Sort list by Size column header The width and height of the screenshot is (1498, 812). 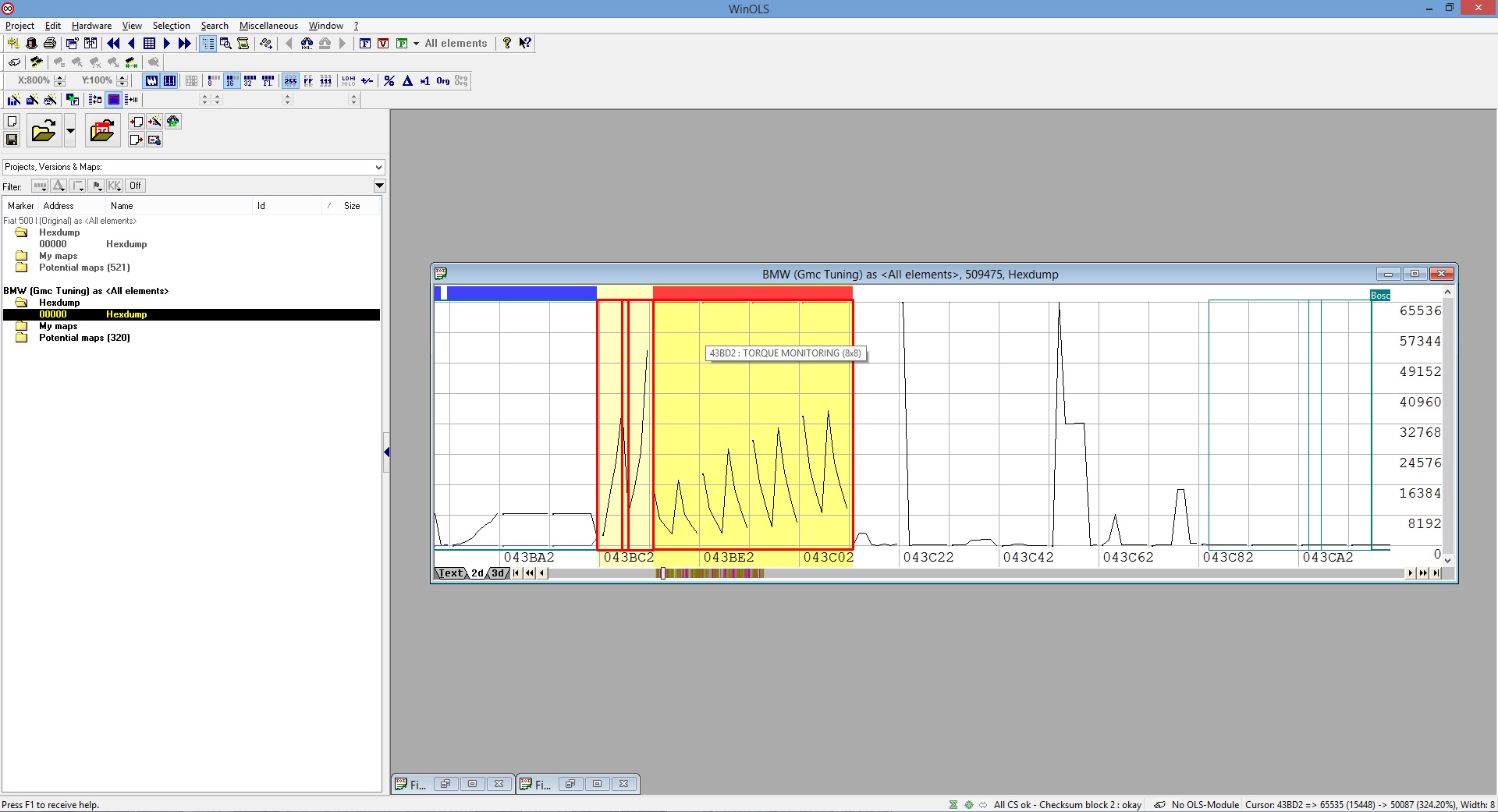click(x=352, y=206)
